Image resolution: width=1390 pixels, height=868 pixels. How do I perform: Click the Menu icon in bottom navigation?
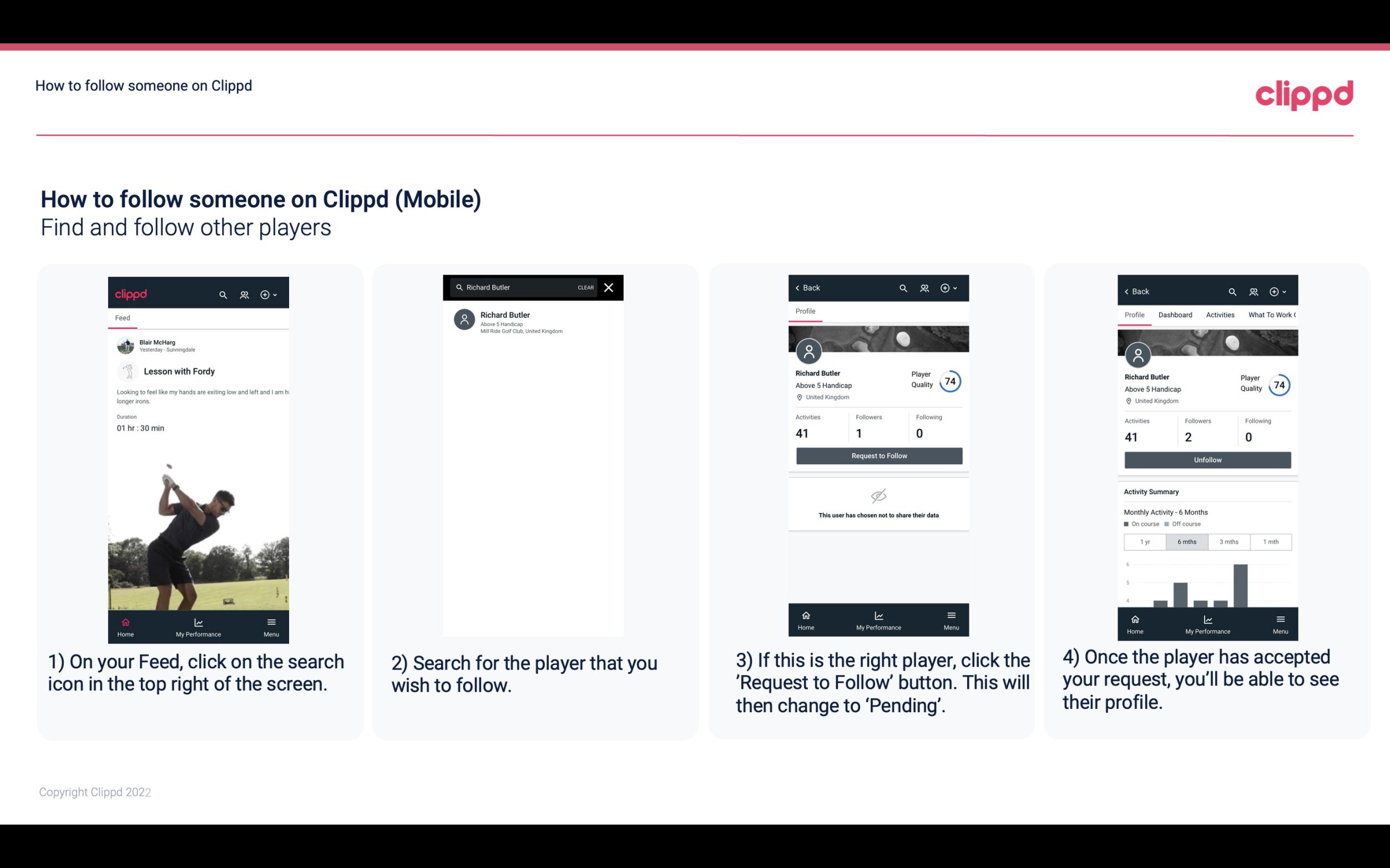[272, 622]
